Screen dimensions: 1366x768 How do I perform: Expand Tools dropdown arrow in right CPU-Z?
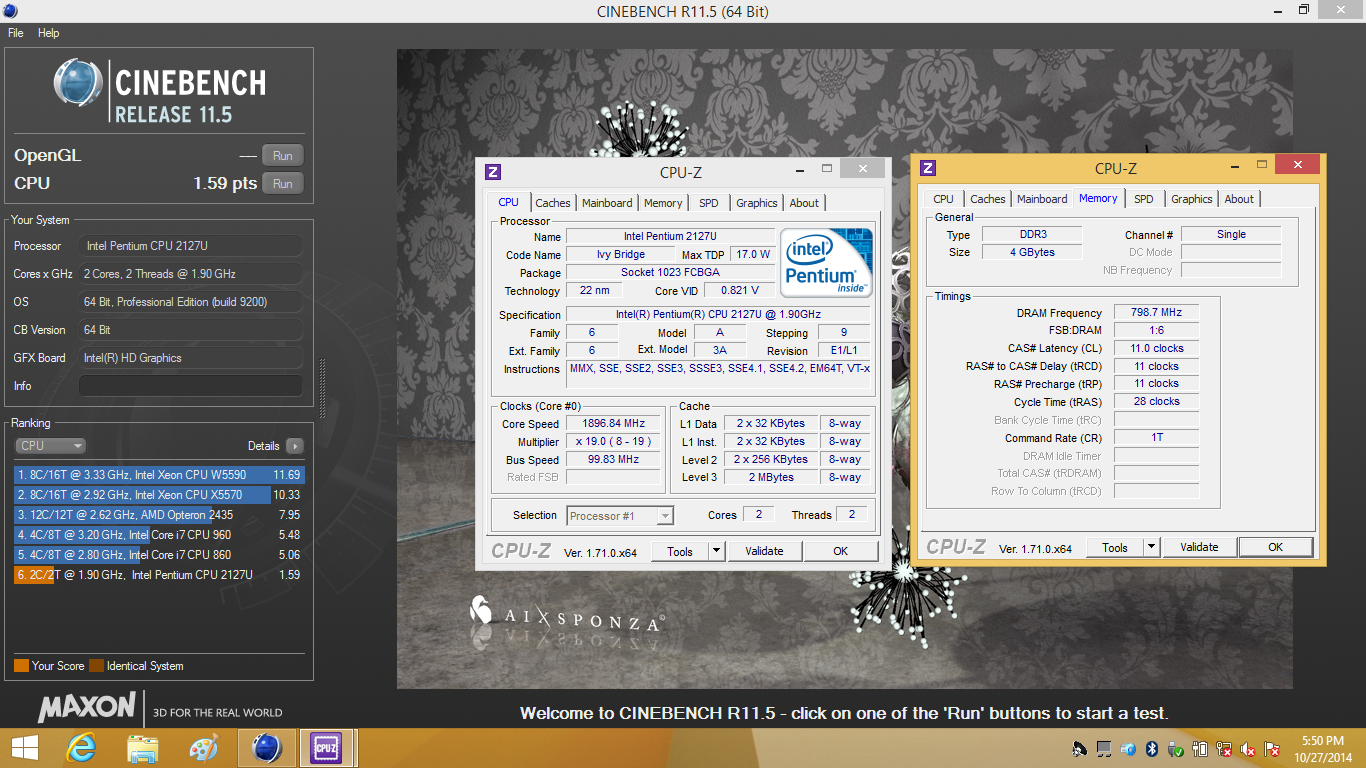(1152, 547)
